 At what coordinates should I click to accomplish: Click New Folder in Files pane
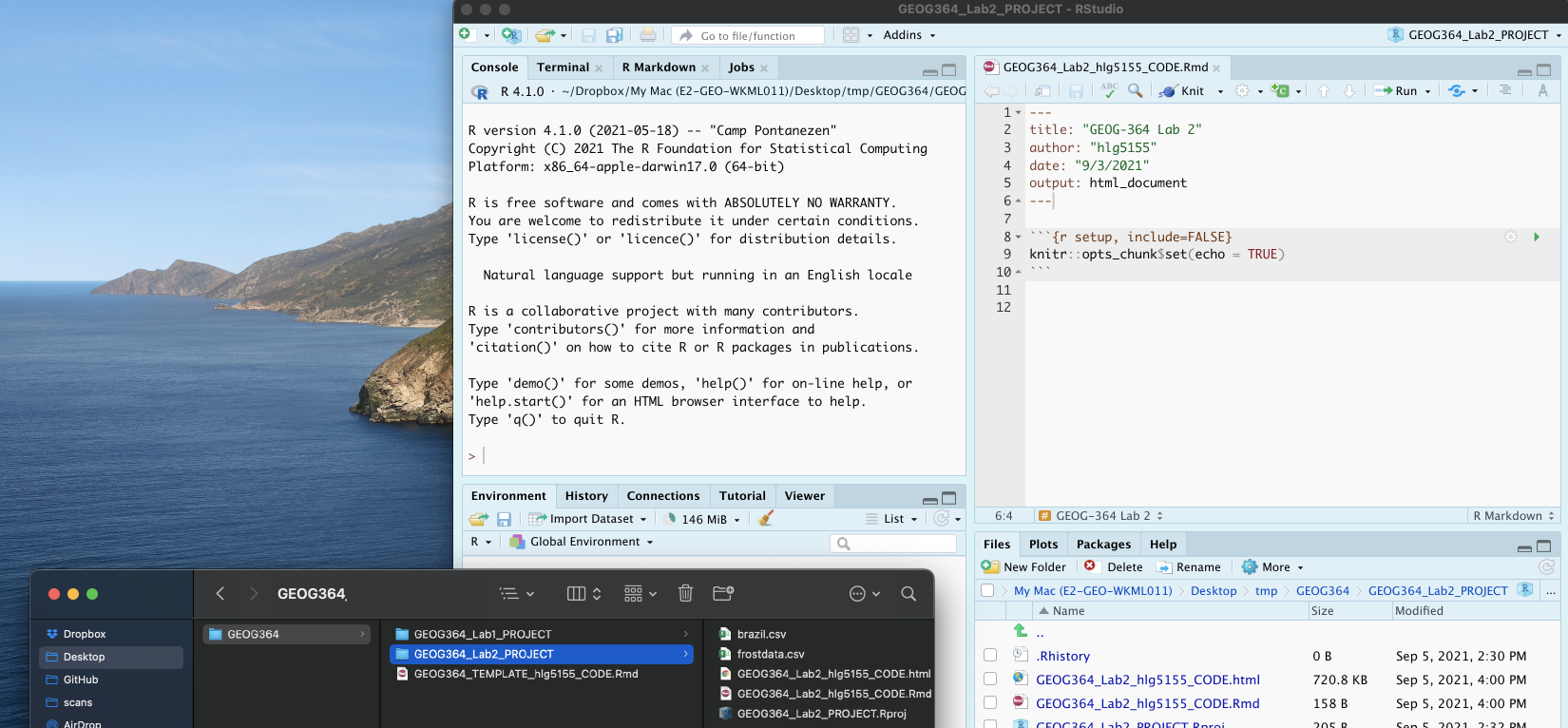point(1023,566)
